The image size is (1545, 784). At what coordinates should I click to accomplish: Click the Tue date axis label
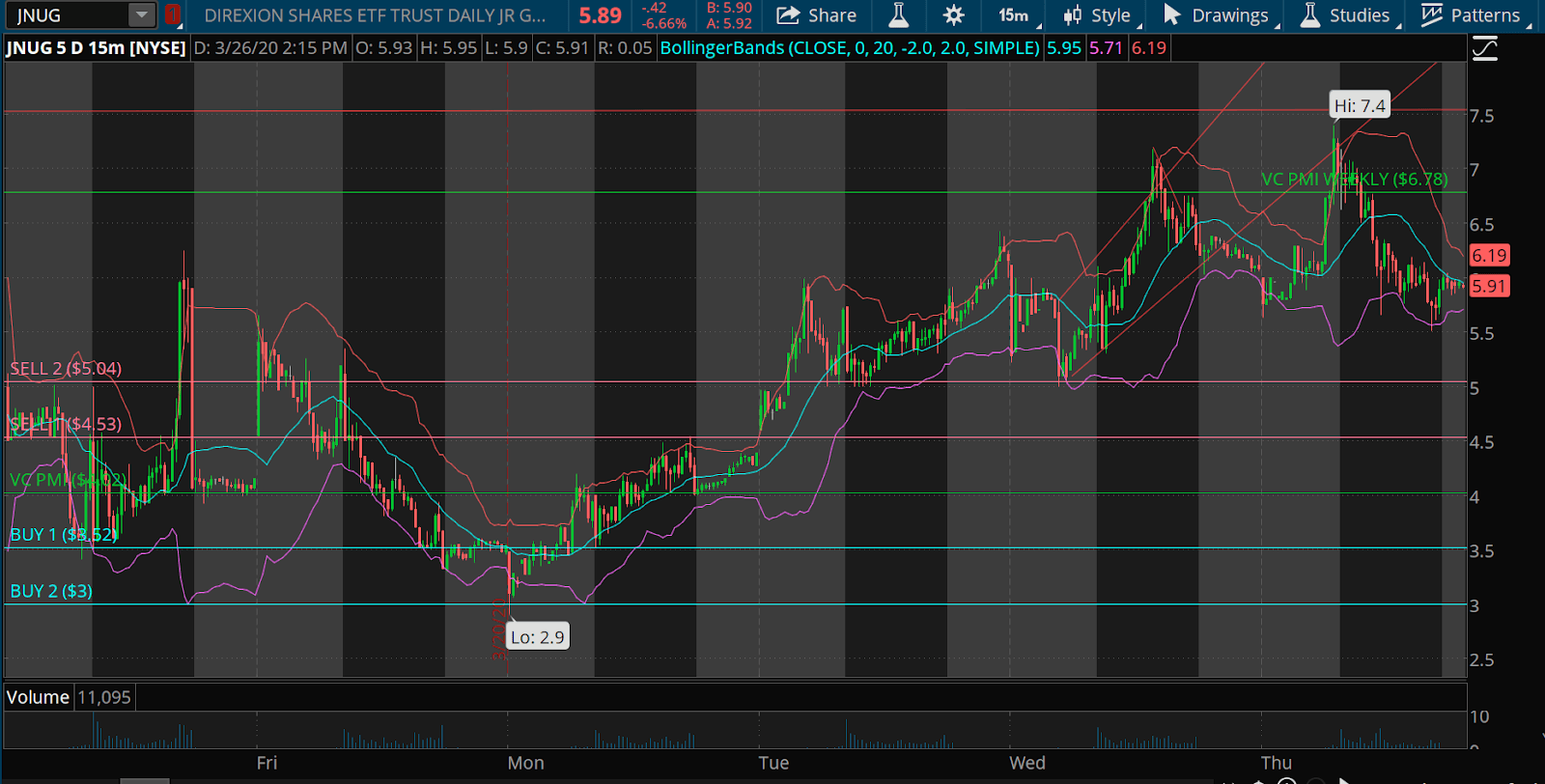773,763
